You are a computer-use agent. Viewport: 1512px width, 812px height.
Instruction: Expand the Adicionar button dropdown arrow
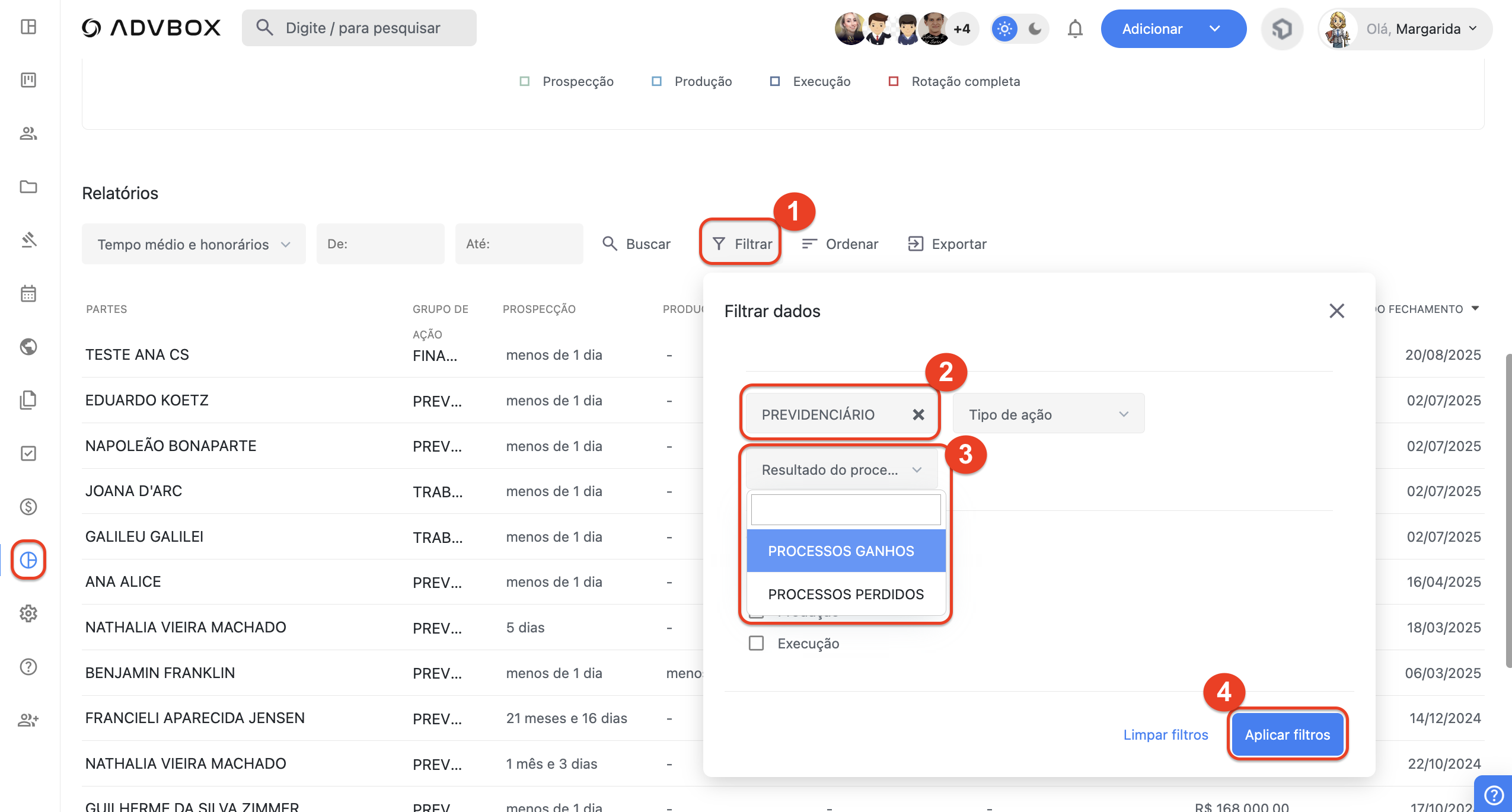(1214, 28)
